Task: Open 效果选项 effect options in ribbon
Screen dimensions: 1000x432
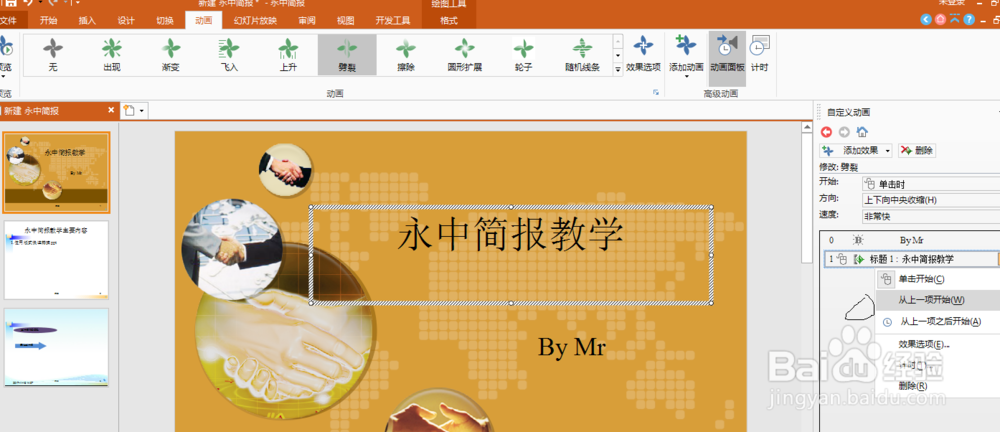Action: click(x=643, y=54)
